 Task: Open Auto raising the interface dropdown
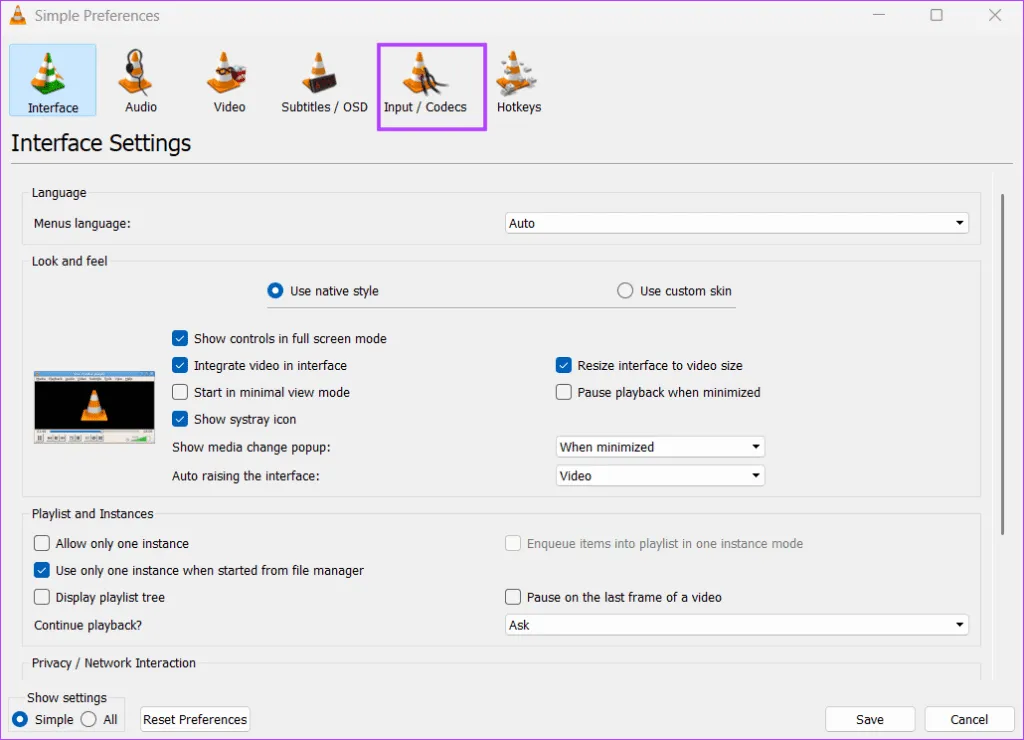[x=660, y=476]
